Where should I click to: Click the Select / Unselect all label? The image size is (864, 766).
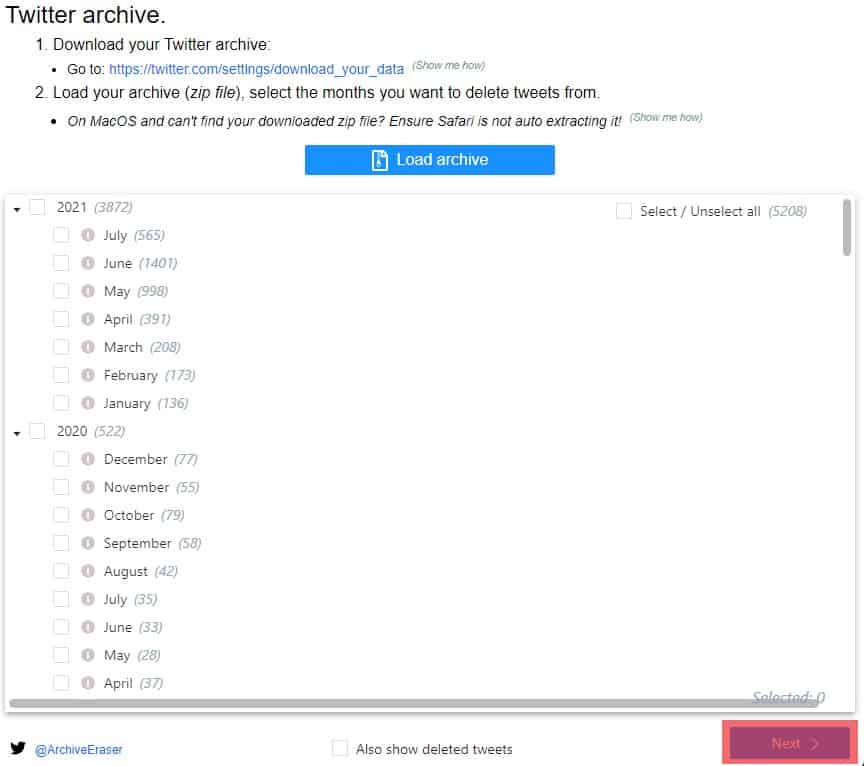coord(700,211)
